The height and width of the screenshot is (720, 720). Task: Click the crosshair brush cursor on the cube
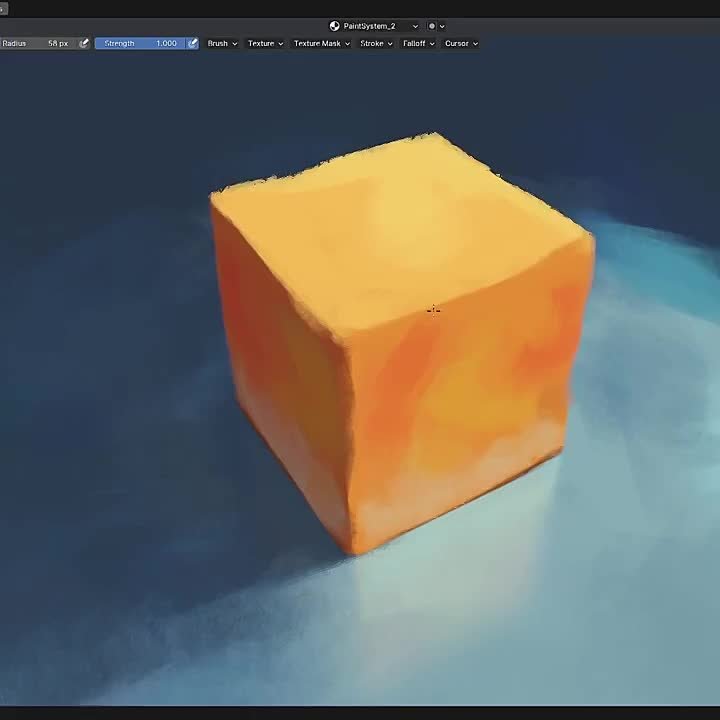[x=433, y=311]
